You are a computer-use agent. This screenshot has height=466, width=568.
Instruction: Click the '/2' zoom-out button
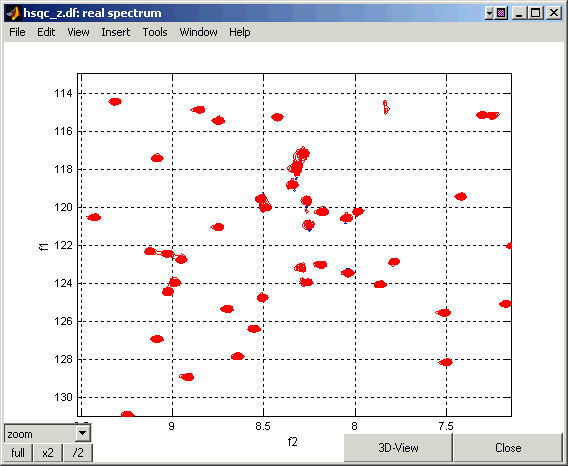click(x=78, y=453)
